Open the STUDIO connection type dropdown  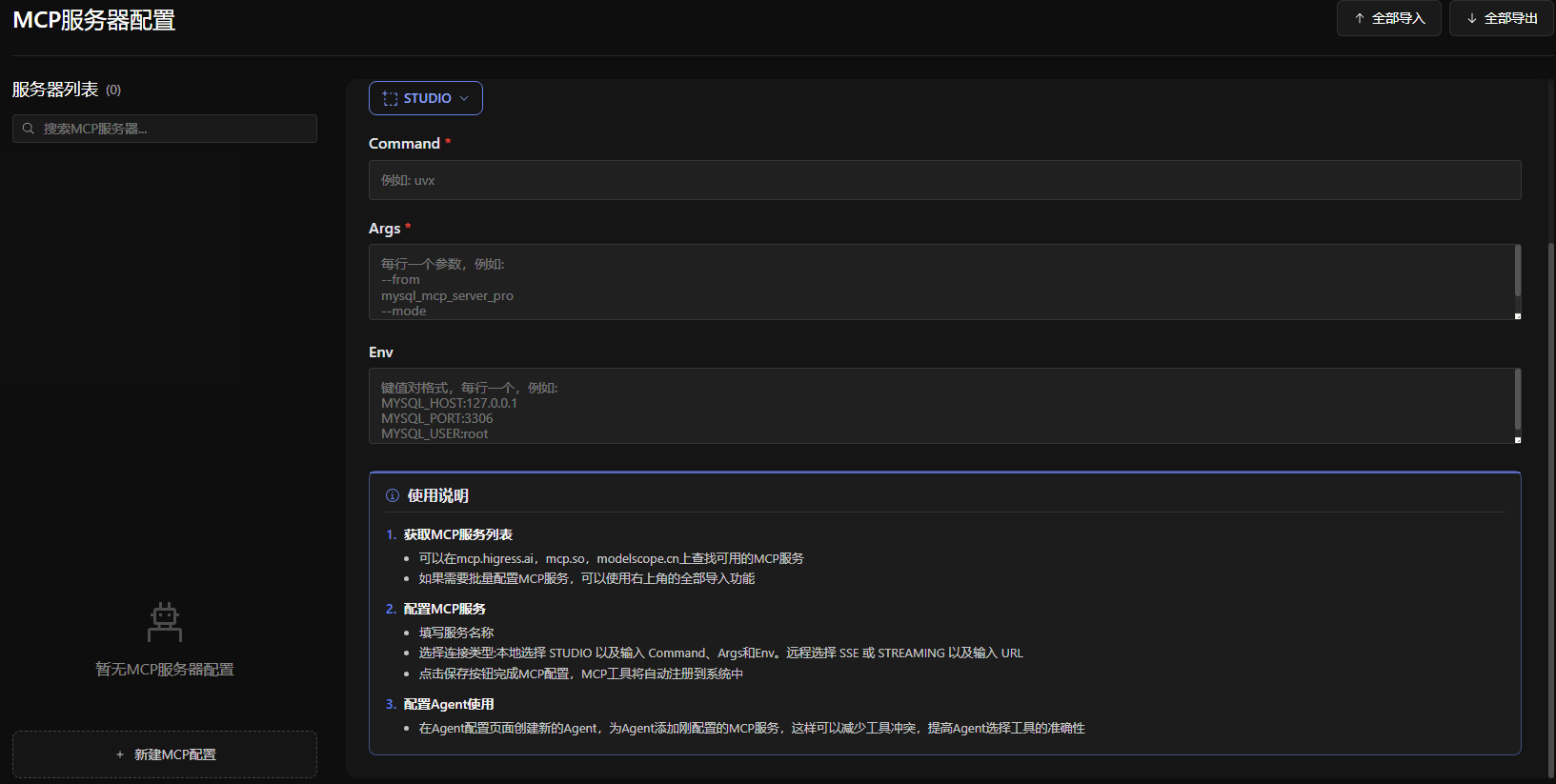426,98
